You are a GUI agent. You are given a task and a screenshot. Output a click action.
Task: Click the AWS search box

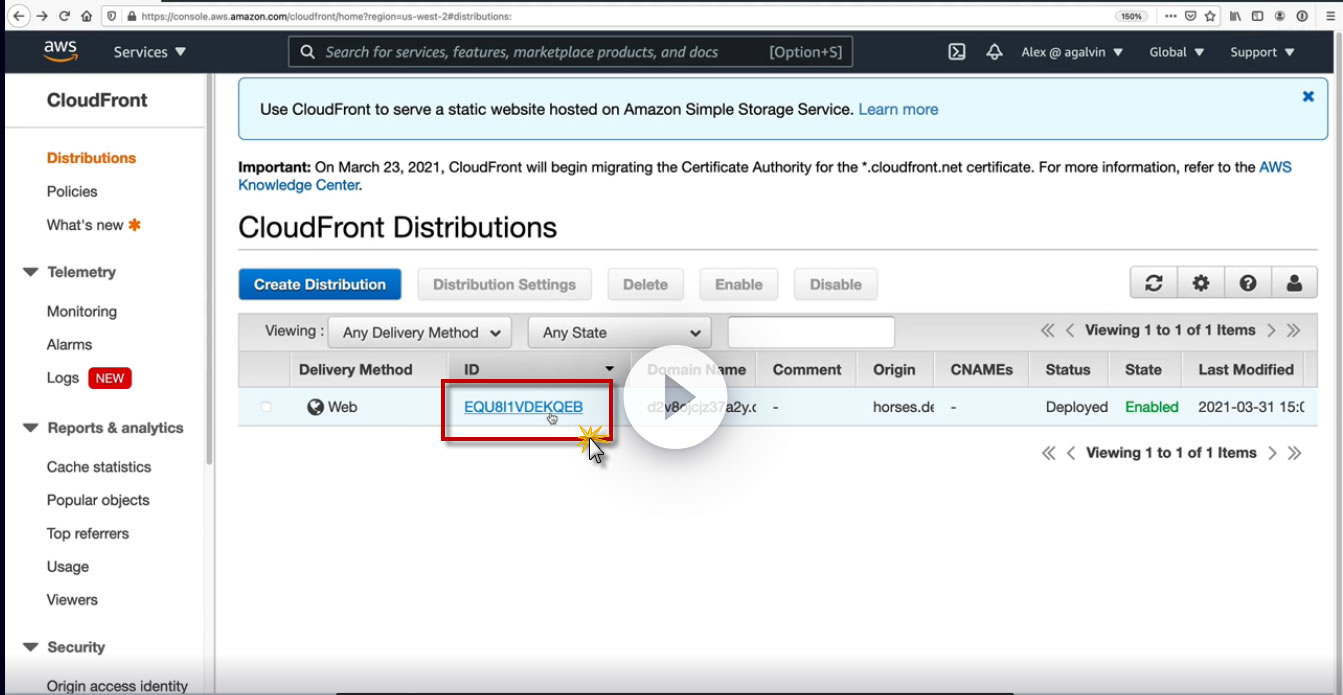pos(571,52)
